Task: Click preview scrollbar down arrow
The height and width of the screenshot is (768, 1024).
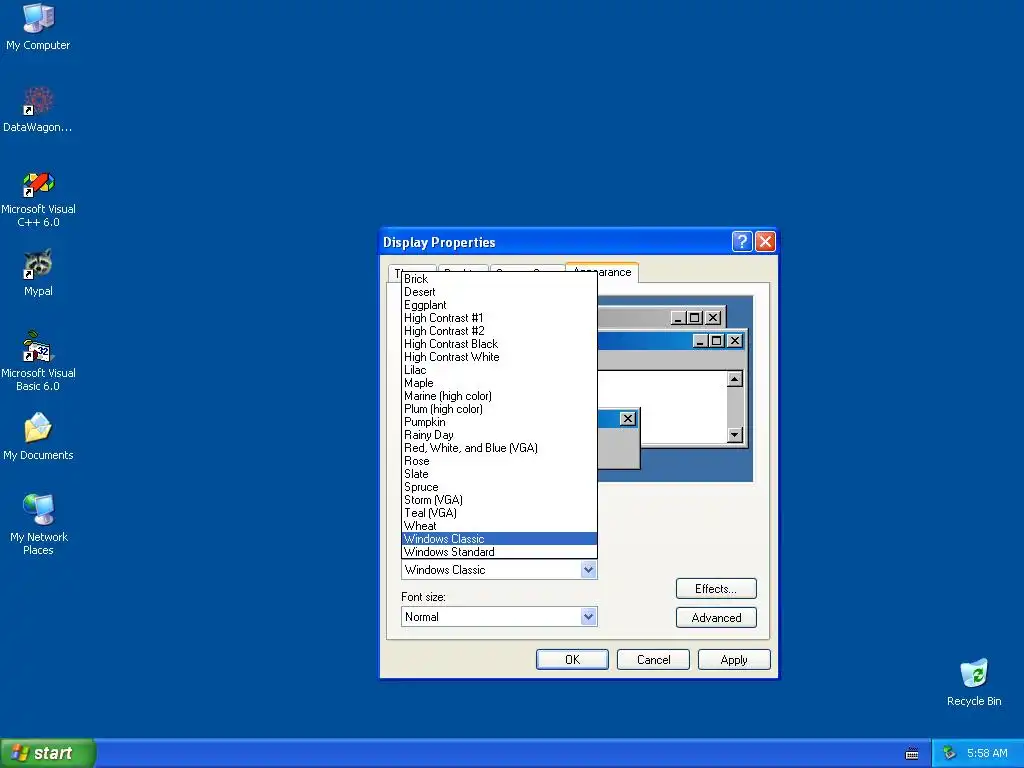Action: point(735,435)
